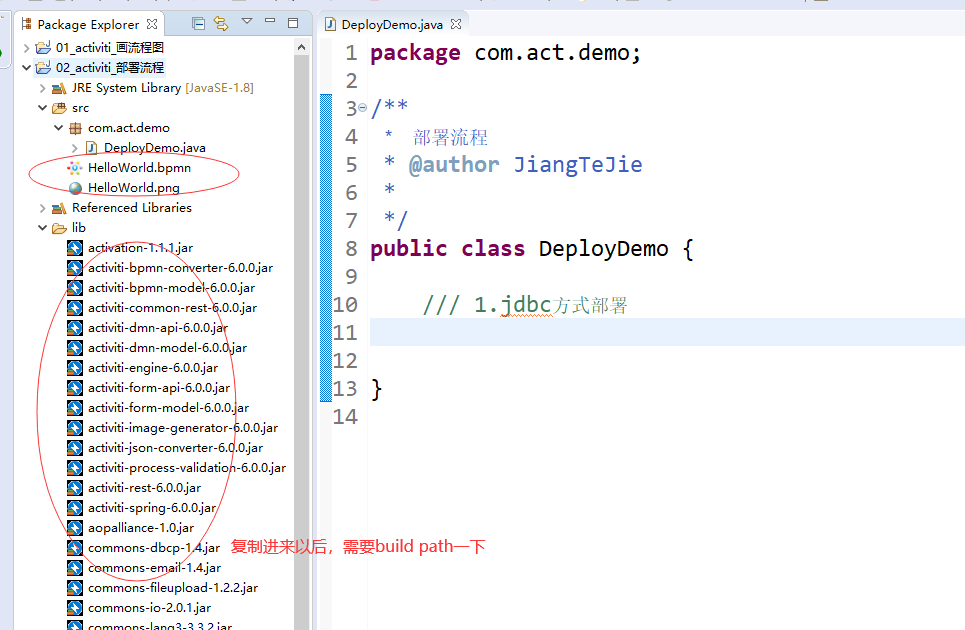Image resolution: width=965 pixels, height=630 pixels.
Task: Expand JRE System Library node
Action: click(42, 88)
